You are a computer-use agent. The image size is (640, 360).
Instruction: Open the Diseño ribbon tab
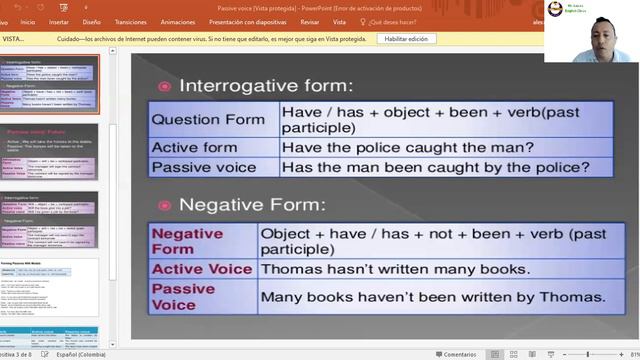point(91,22)
